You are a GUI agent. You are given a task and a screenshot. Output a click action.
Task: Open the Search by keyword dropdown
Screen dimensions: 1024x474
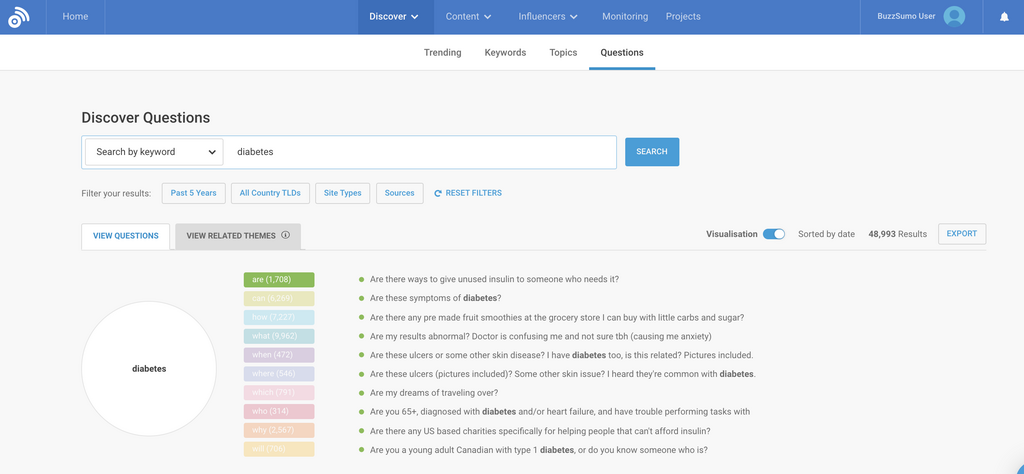coord(153,152)
